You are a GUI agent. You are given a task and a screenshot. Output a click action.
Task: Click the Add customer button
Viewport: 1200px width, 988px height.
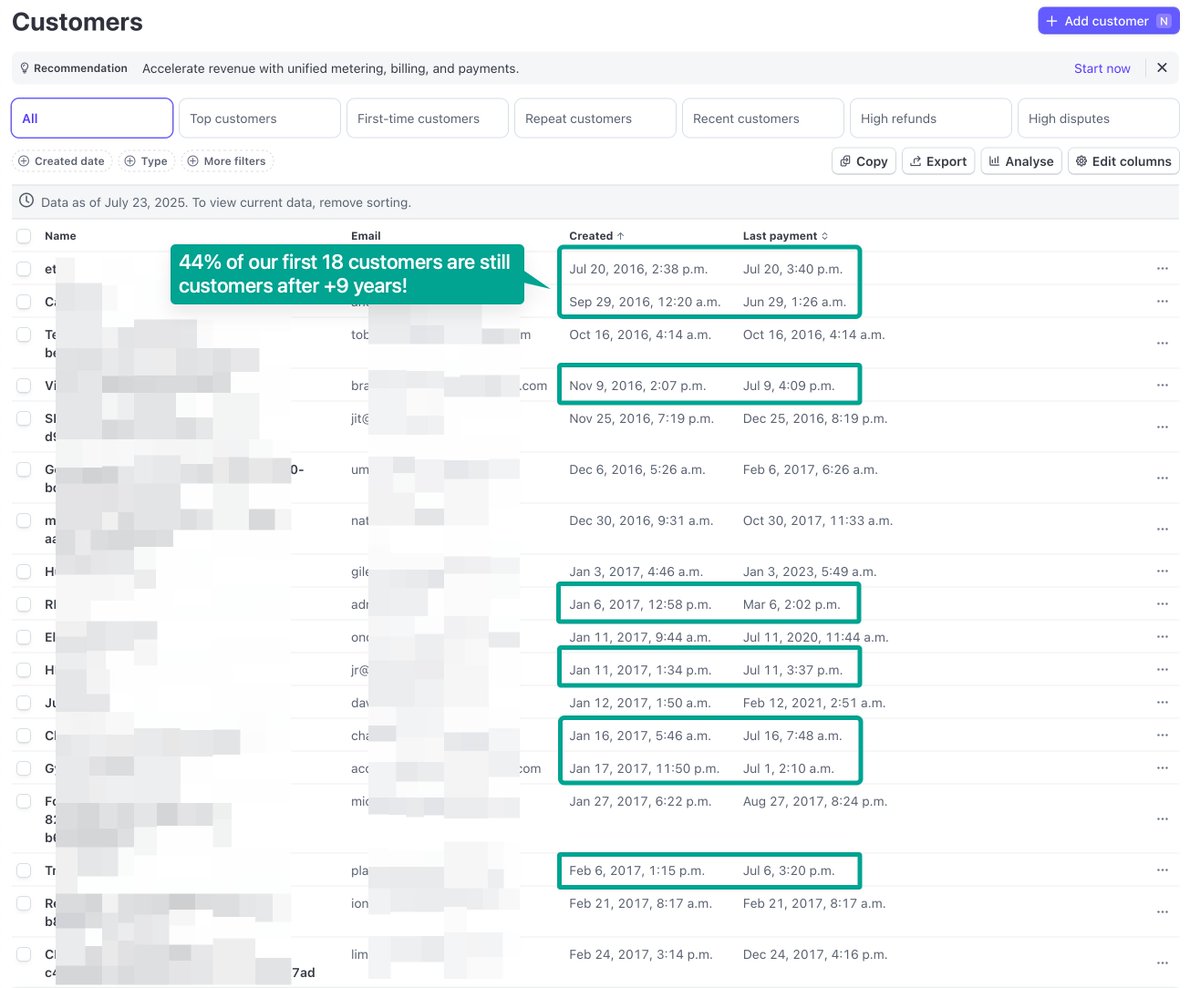tap(1109, 21)
